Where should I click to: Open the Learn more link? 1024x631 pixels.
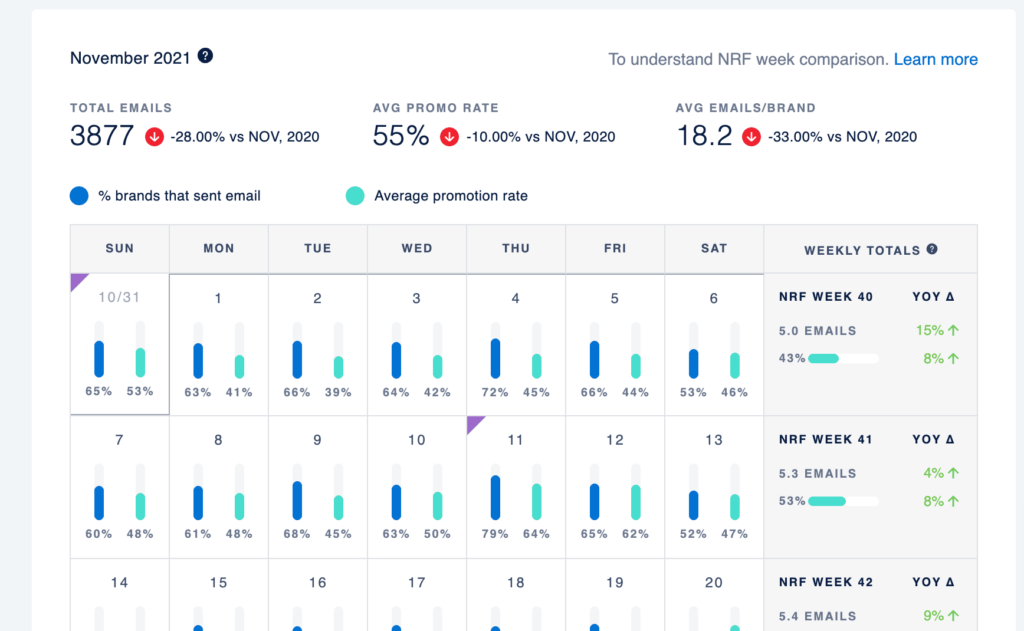(935, 59)
